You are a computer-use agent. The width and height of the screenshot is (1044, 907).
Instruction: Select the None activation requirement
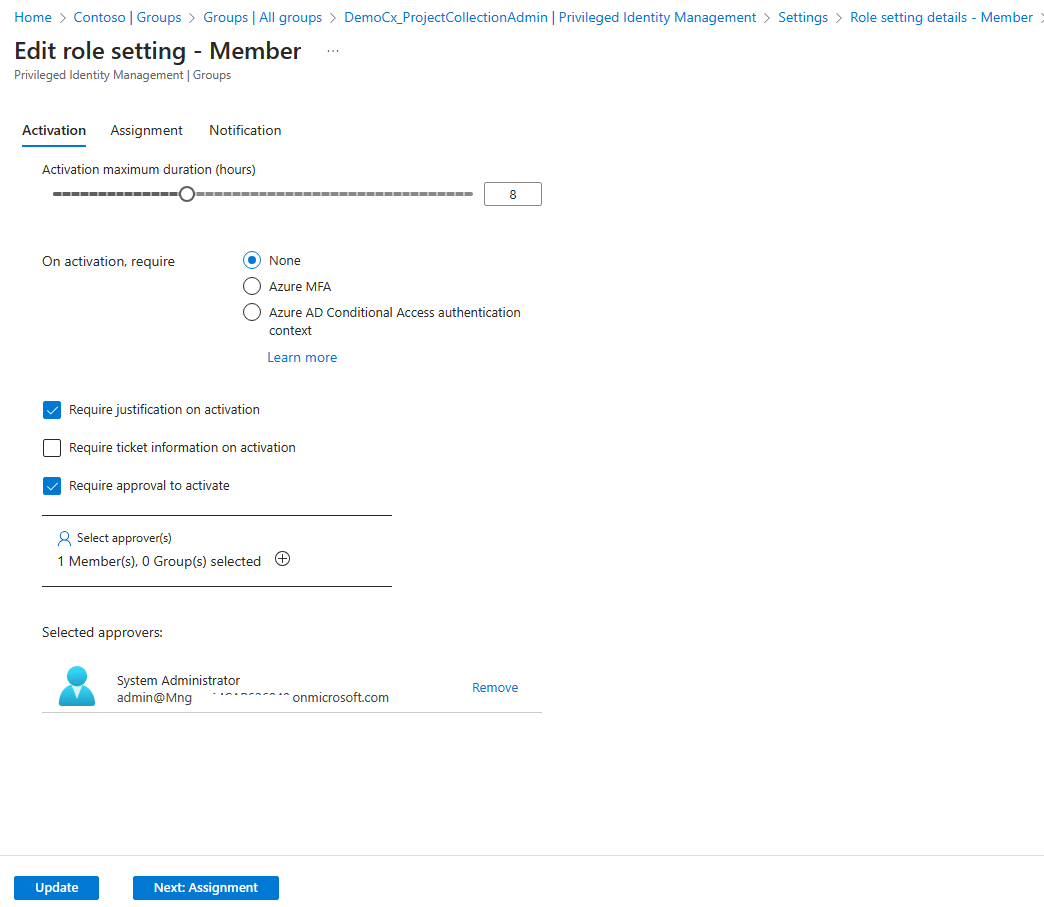click(253, 260)
